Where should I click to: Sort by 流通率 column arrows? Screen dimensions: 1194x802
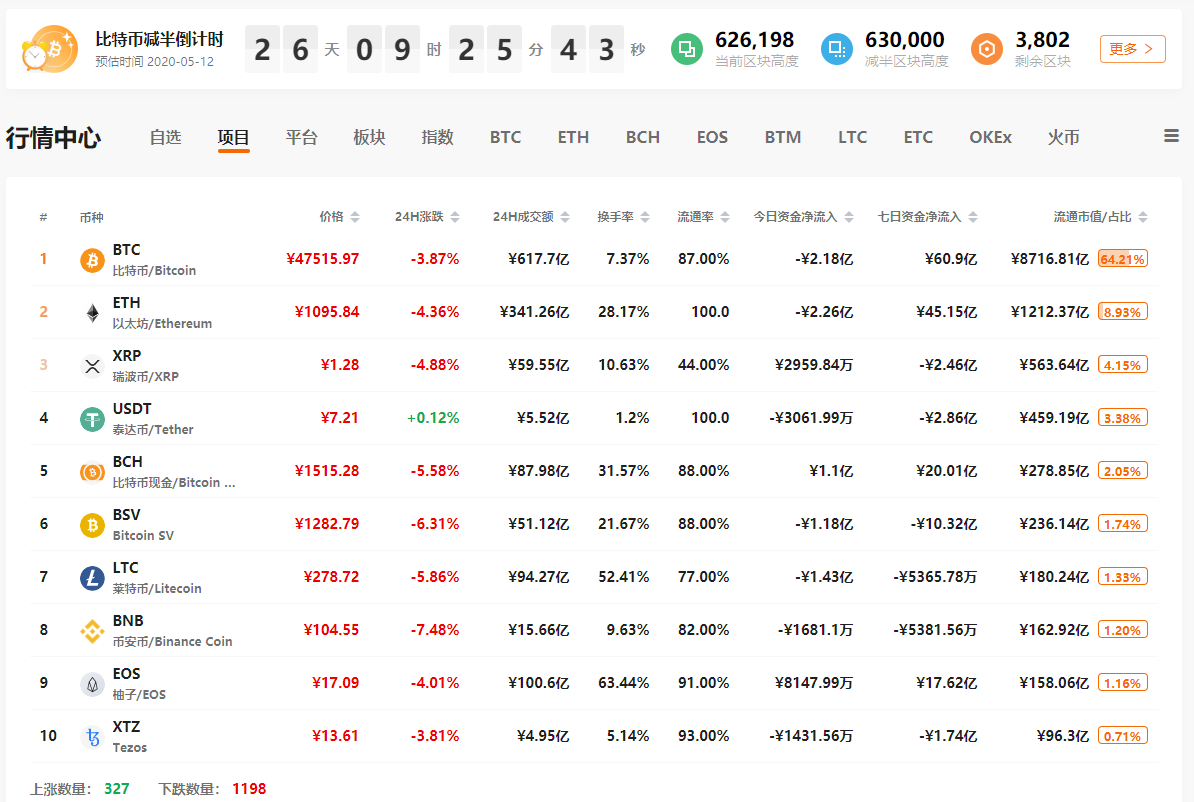[725, 217]
